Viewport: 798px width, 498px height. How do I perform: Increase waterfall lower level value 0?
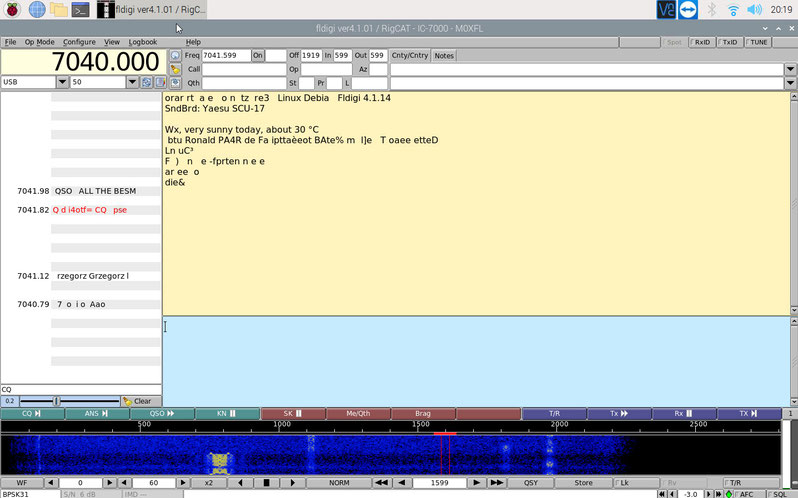(109, 483)
